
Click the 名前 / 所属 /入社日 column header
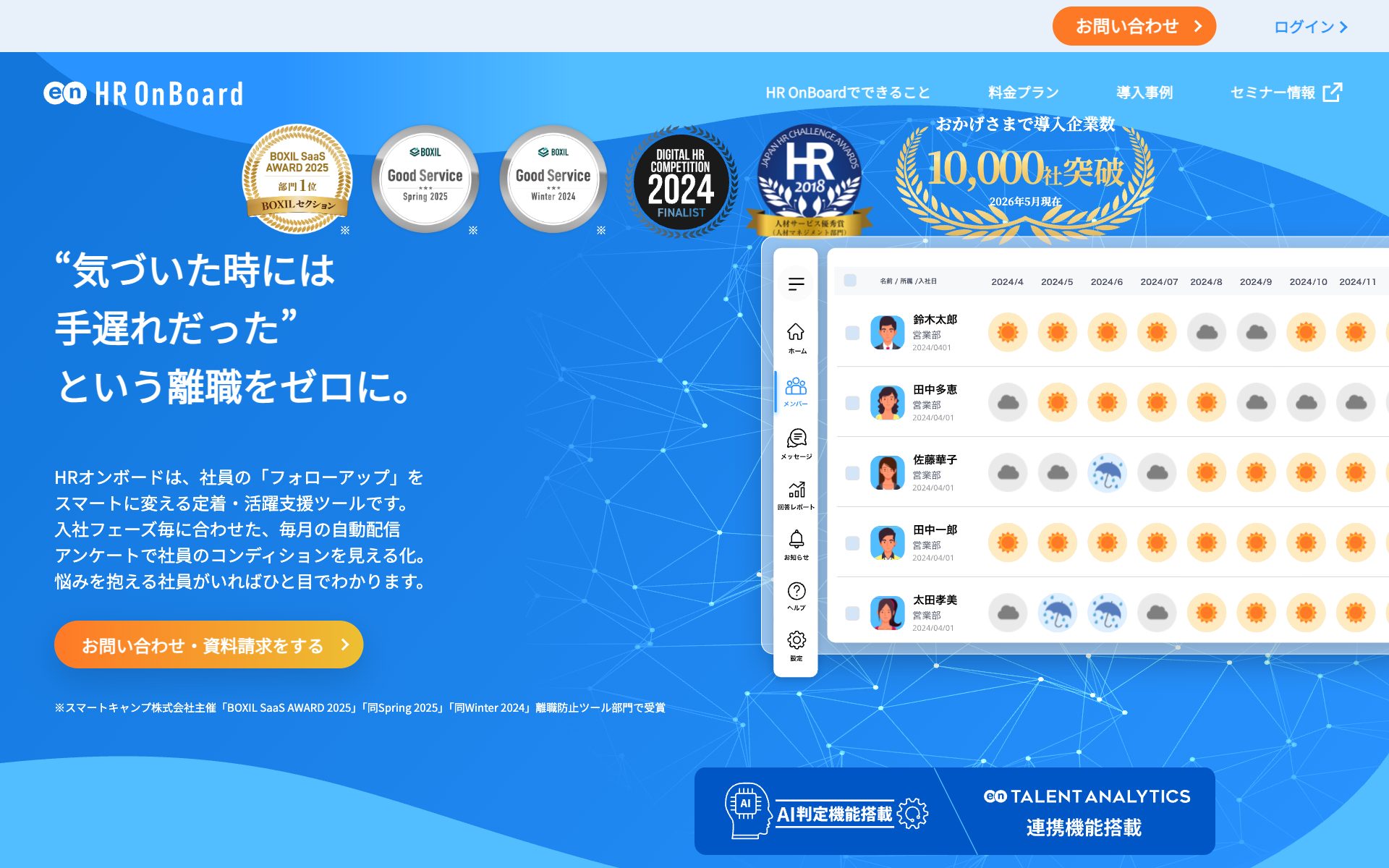pos(908,281)
